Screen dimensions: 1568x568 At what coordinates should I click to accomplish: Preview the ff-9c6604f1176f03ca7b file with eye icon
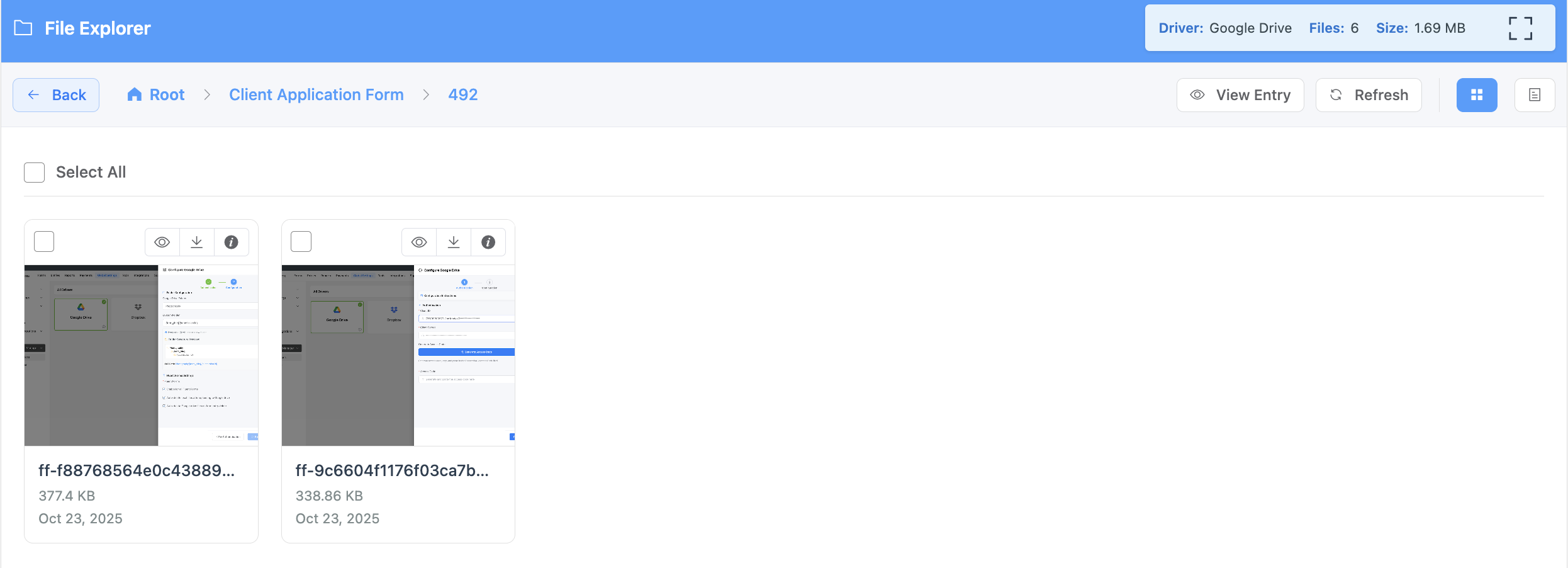[419, 242]
